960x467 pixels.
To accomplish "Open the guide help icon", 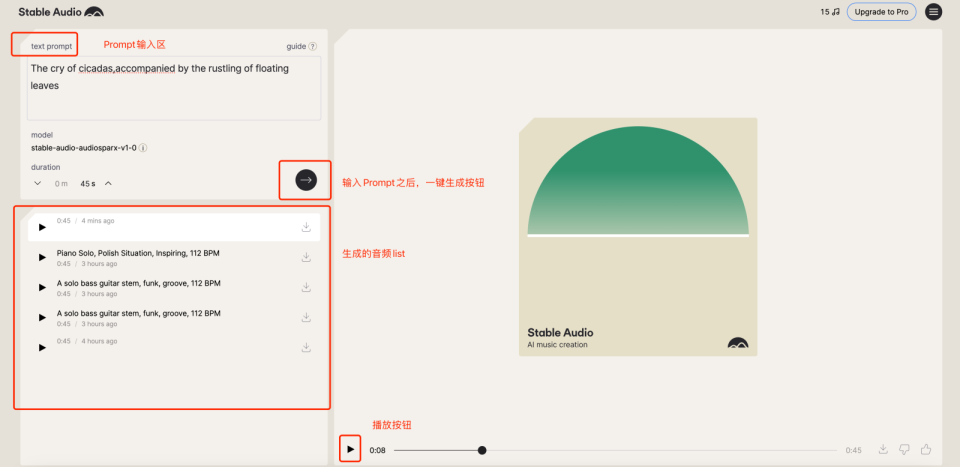I will [x=313, y=46].
